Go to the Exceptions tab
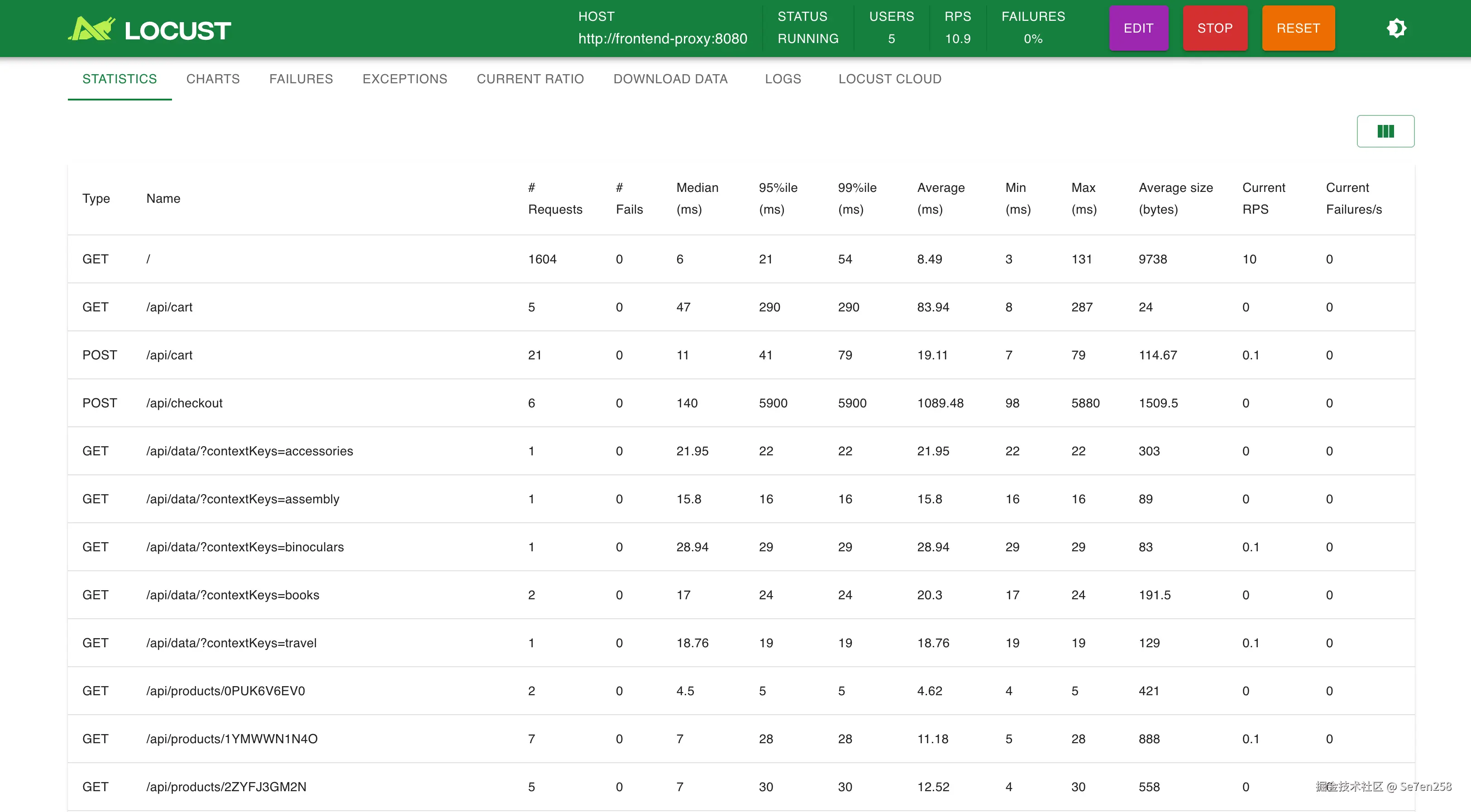The height and width of the screenshot is (812, 1471). click(404, 79)
